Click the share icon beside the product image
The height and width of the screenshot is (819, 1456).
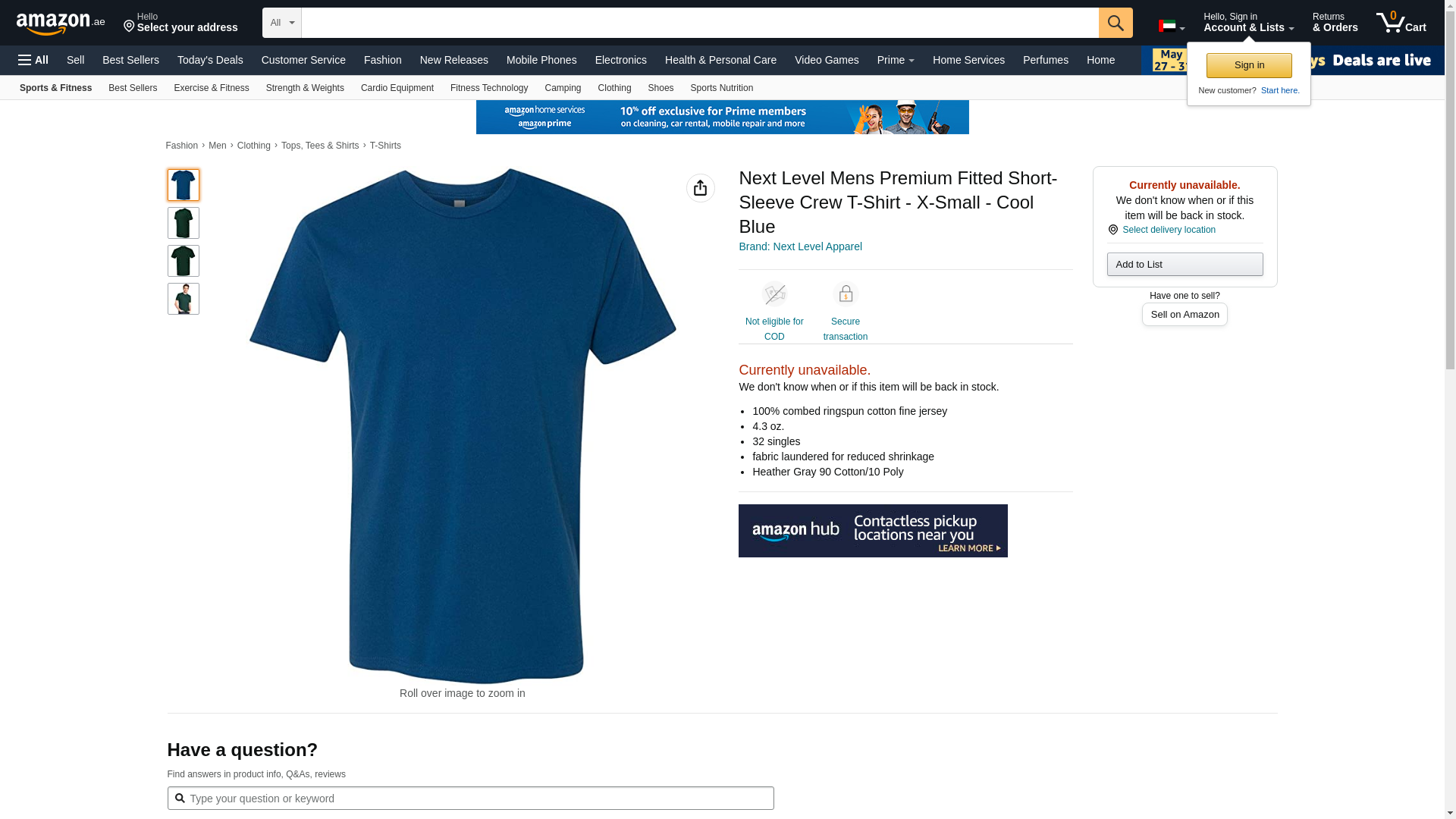click(700, 188)
